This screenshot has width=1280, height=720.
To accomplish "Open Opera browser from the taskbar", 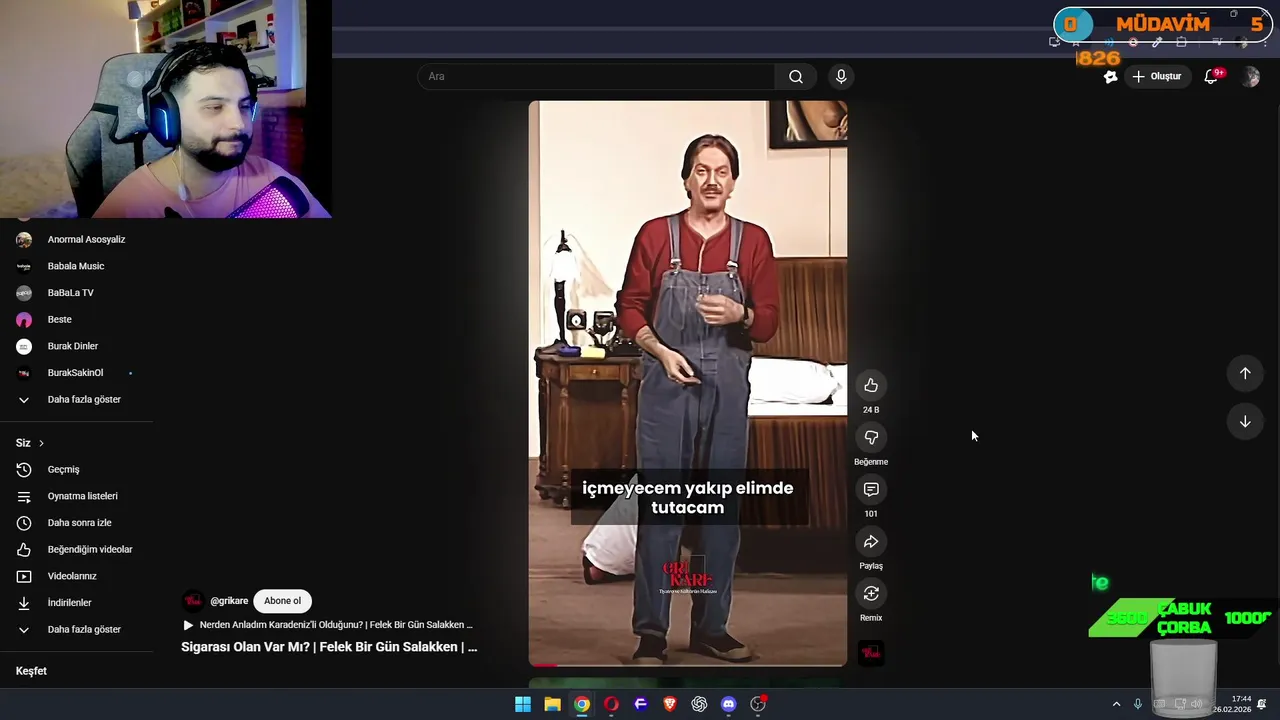I will [611, 704].
